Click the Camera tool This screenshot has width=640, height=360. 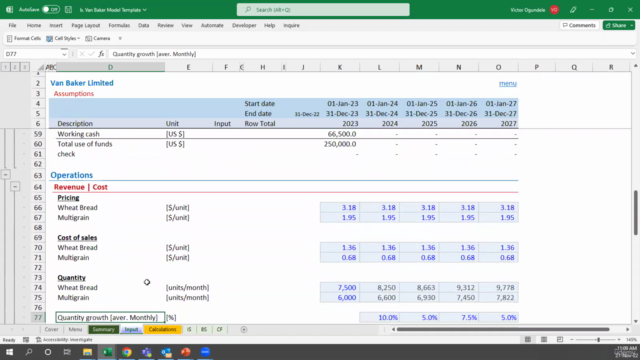click(x=98, y=38)
